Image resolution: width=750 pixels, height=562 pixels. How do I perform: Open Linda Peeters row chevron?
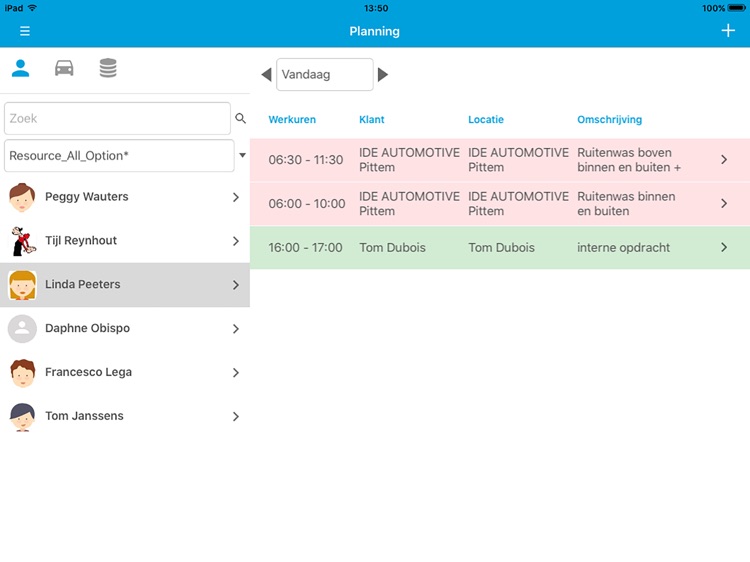click(236, 285)
